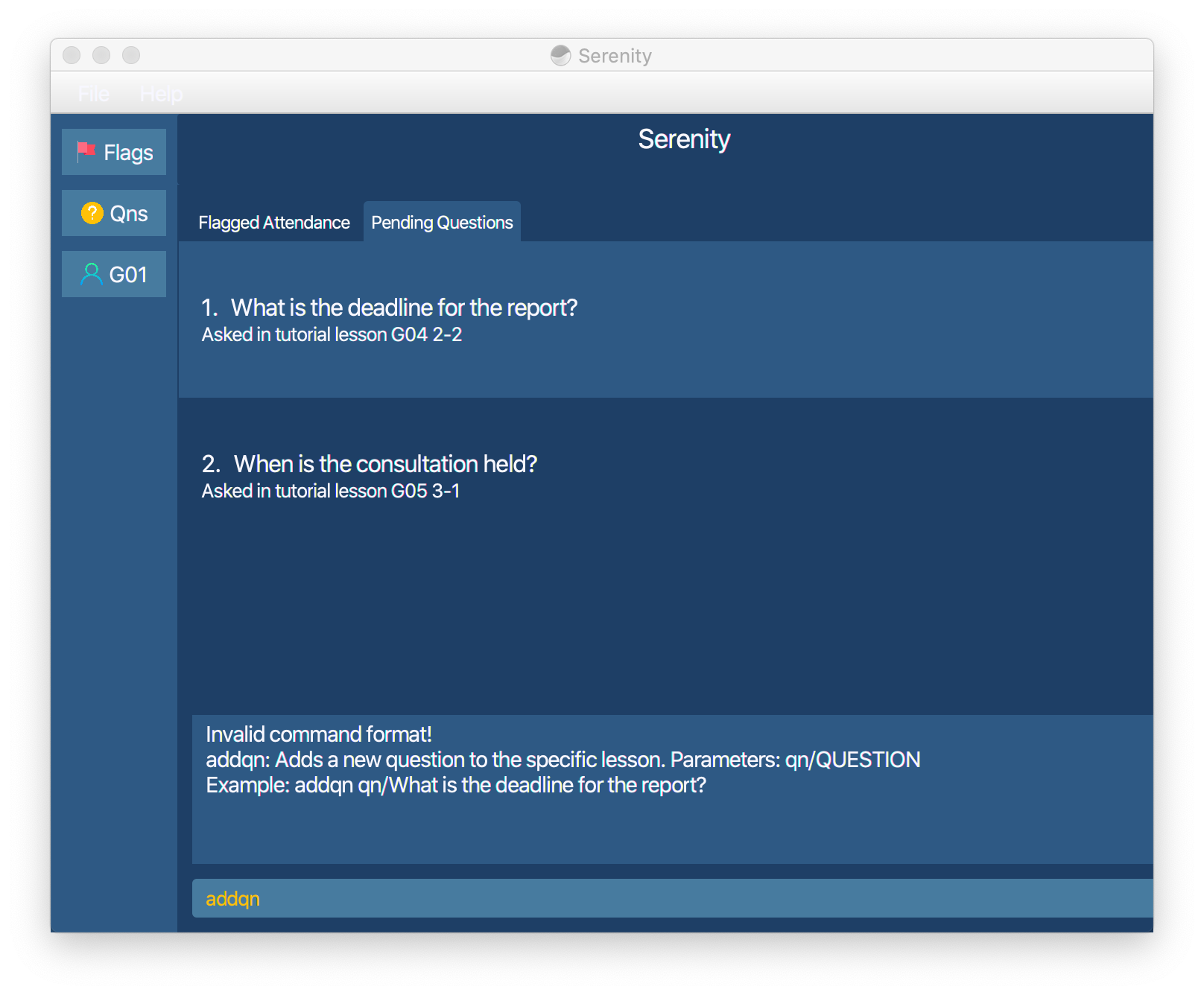
Task: Open the Flags sidebar button
Action: (x=114, y=152)
